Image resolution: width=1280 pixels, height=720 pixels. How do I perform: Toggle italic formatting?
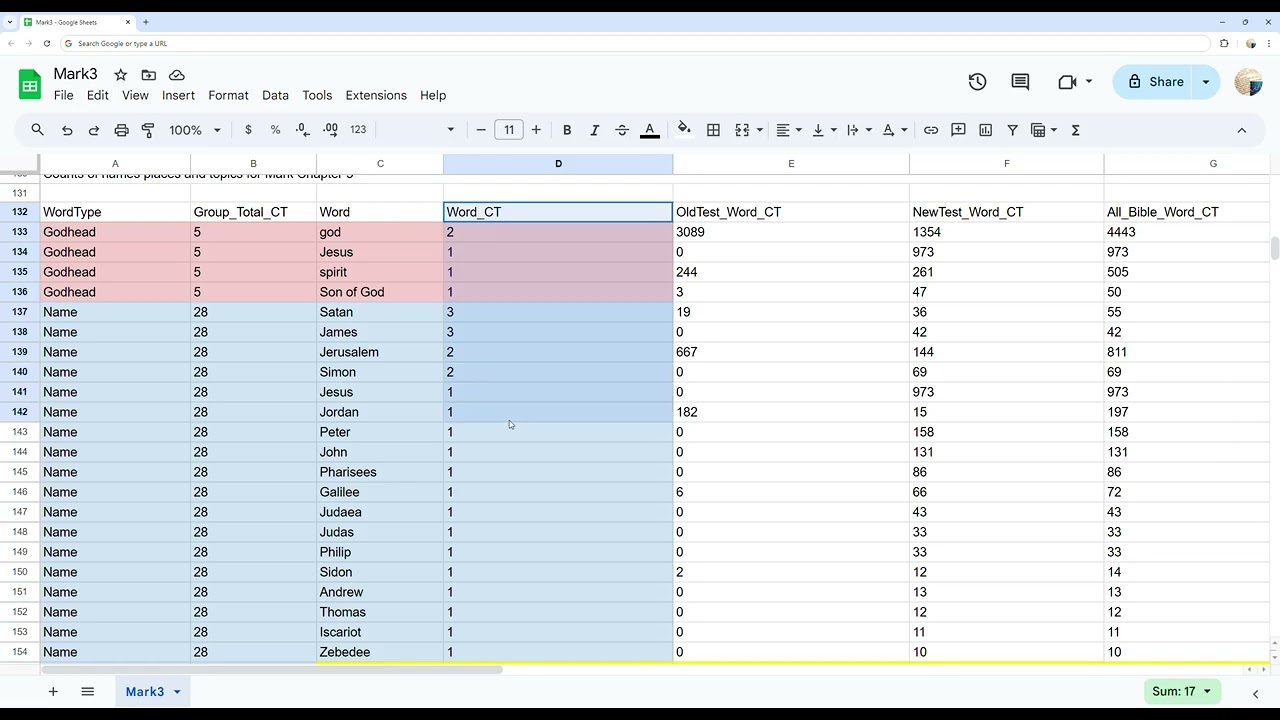click(x=594, y=130)
